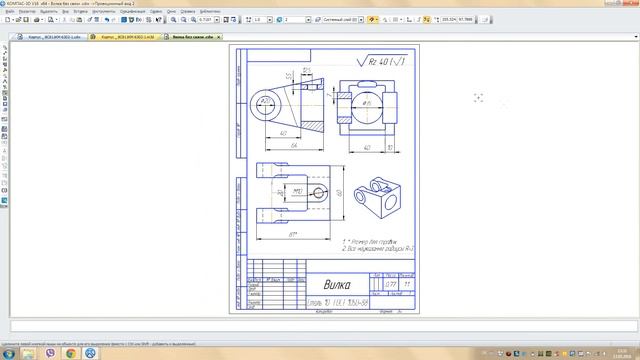
Task: Close the Вилка без связи tab
Action: pos(219,37)
